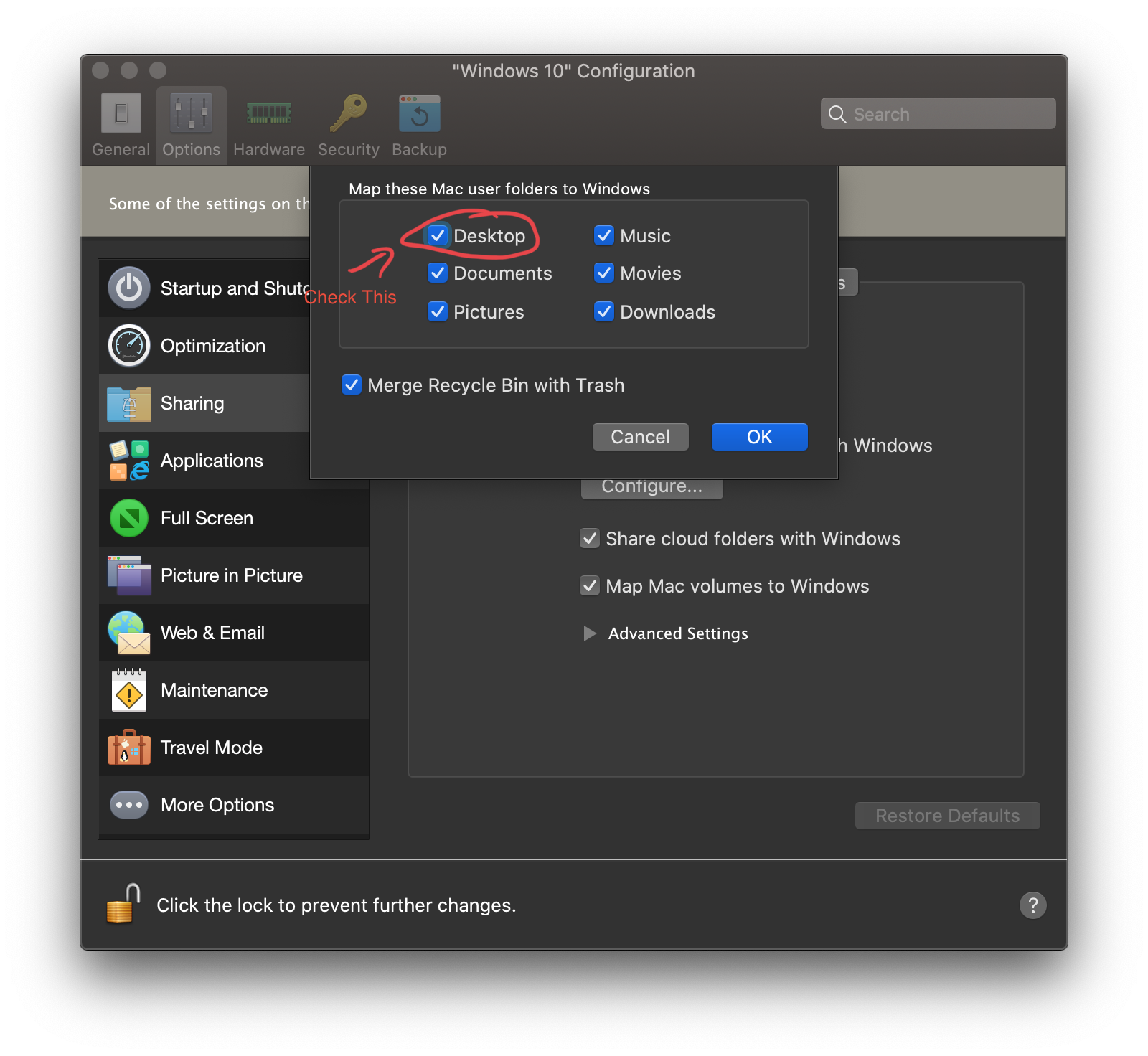The image size is (1148, 1056).
Task: Click inside the Search input field
Action: point(938,114)
